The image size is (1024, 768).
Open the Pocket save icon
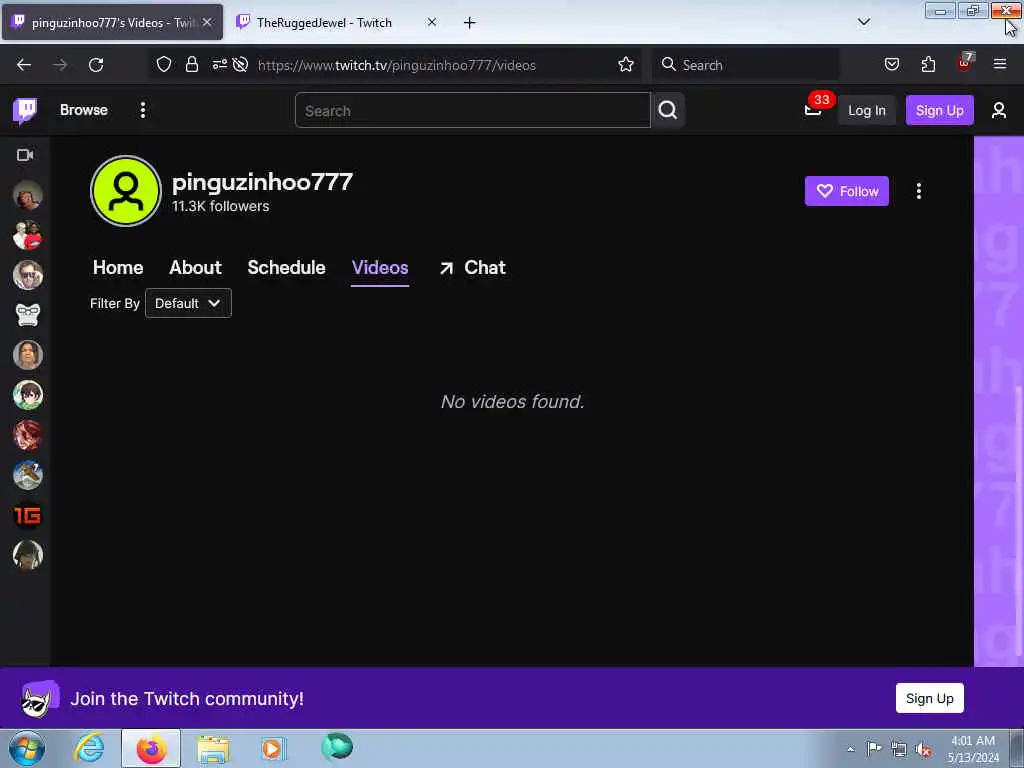click(891, 65)
